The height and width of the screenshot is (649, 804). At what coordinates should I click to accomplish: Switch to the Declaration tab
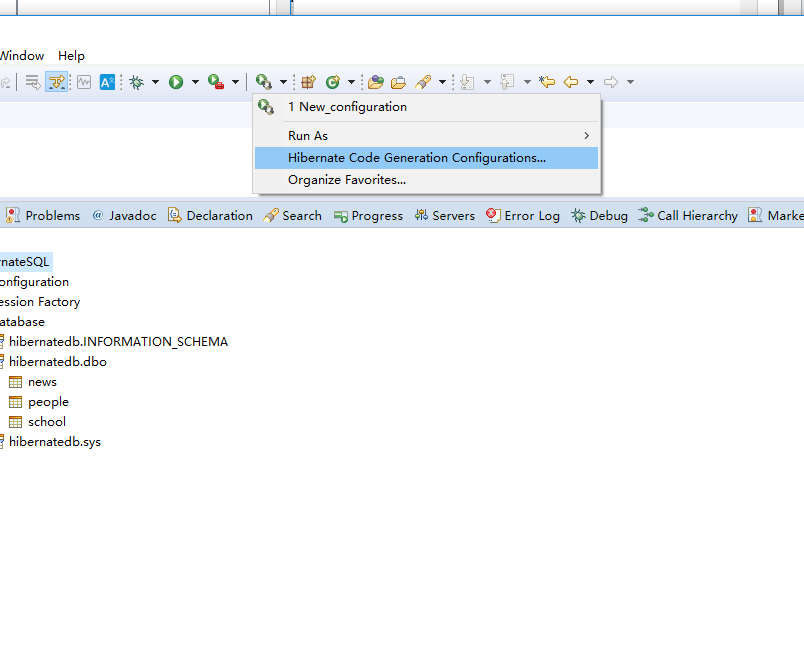click(x=210, y=216)
